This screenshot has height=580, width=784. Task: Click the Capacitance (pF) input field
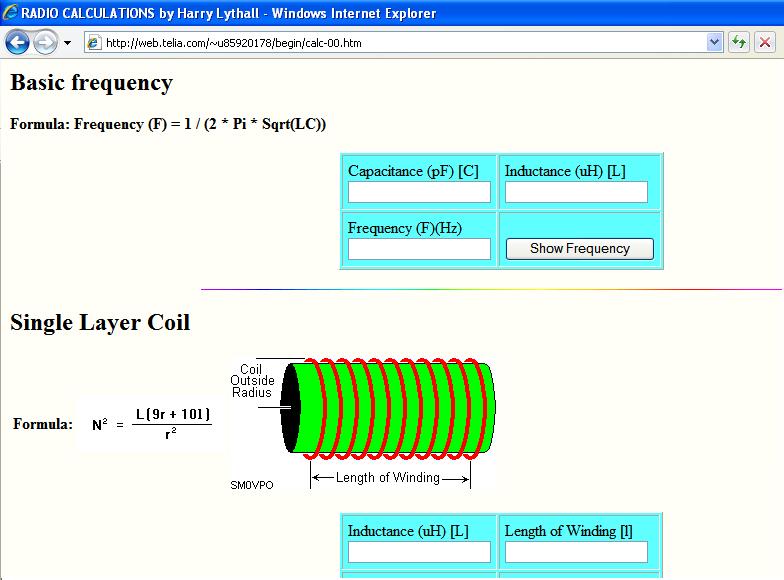419,192
